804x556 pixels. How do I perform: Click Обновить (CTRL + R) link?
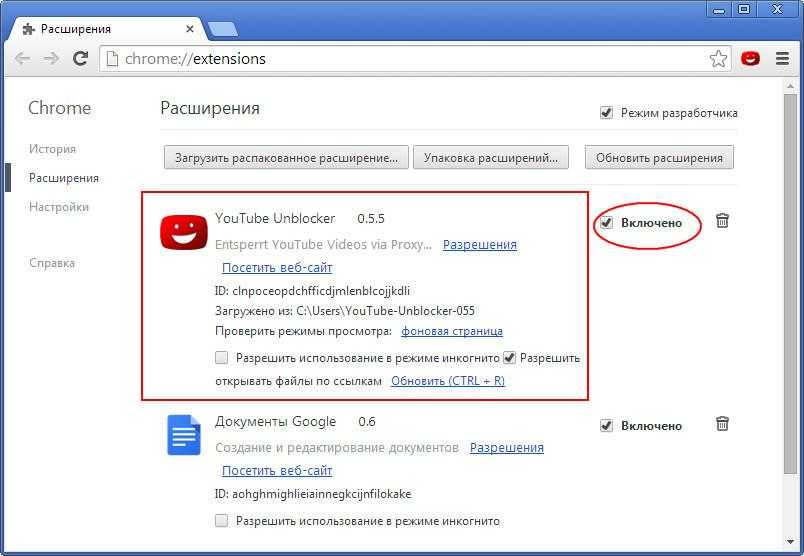coord(448,381)
